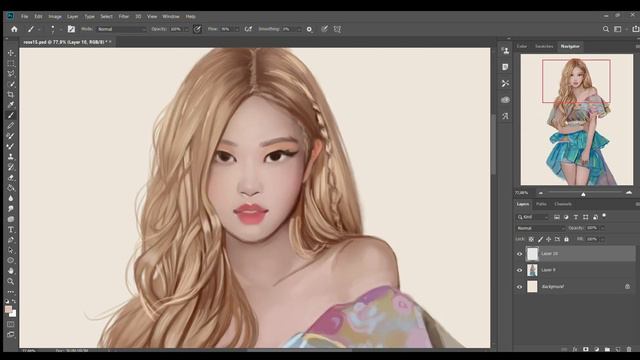The height and width of the screenshot is (360, 640).
Task: Select the Magic Wand tool
Action: point(11,84)
